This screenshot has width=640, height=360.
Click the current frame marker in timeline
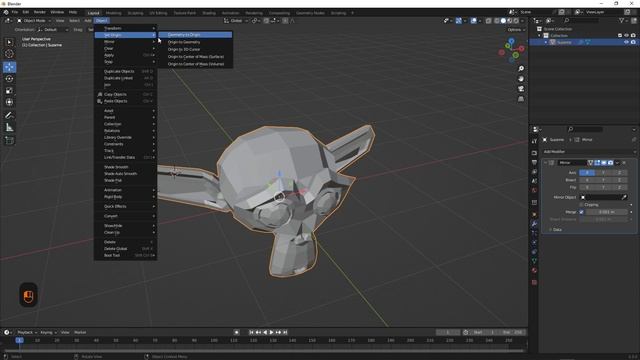(x=19, y=340)
